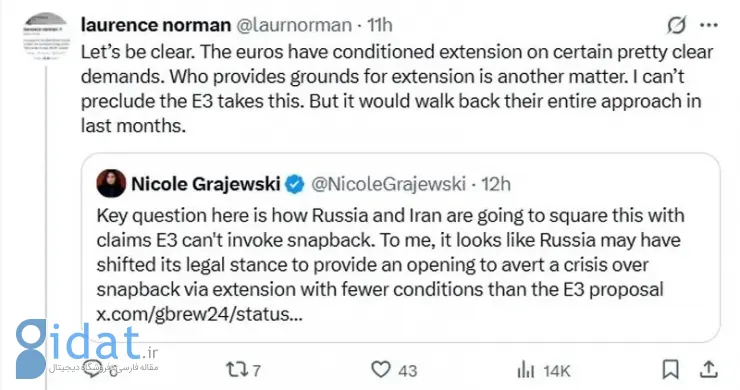Open the @laurnorman handle link
Screen dimensions: 740x390
[294, 25]
